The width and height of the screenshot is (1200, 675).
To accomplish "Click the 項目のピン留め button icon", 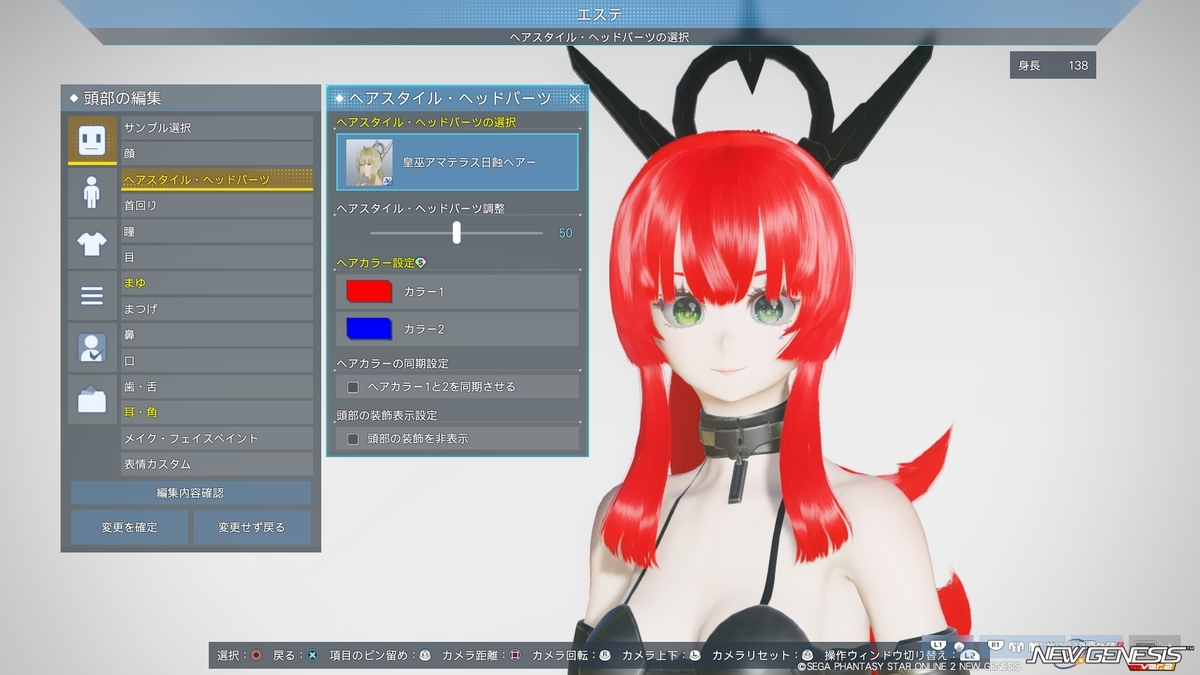I will (425, 655).
